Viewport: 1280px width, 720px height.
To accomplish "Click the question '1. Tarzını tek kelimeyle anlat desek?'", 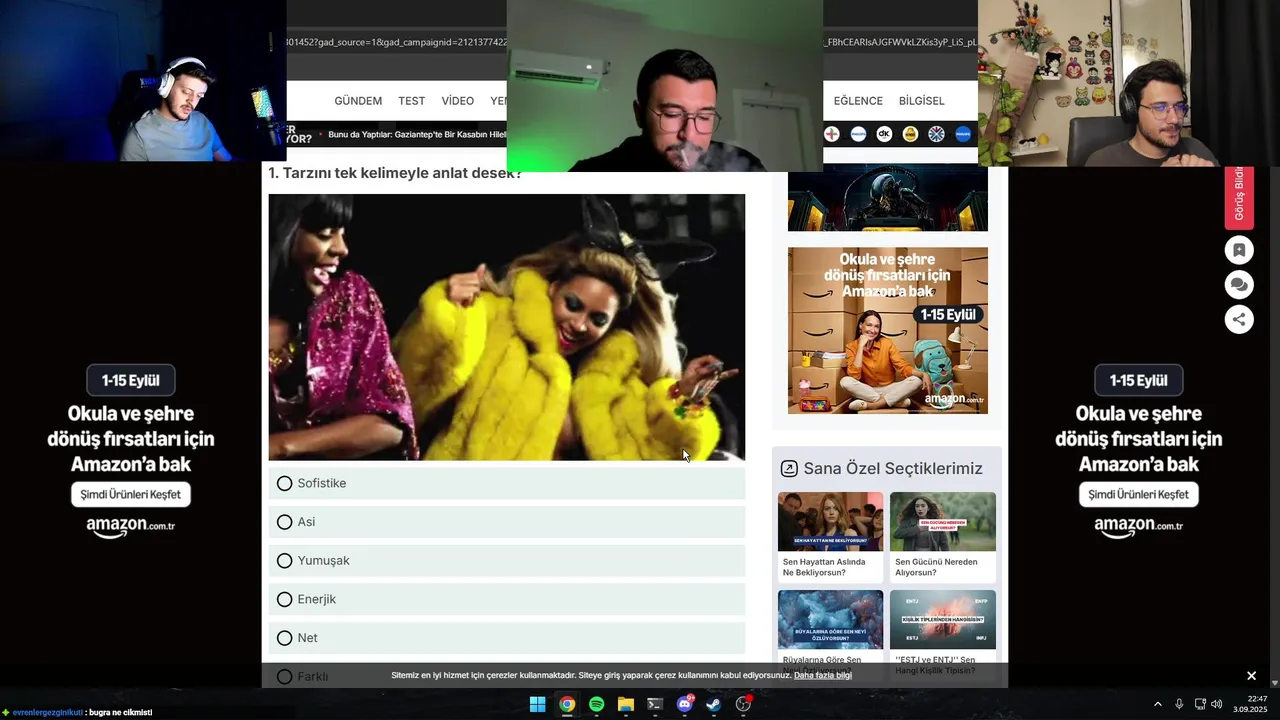I will 395,173.
